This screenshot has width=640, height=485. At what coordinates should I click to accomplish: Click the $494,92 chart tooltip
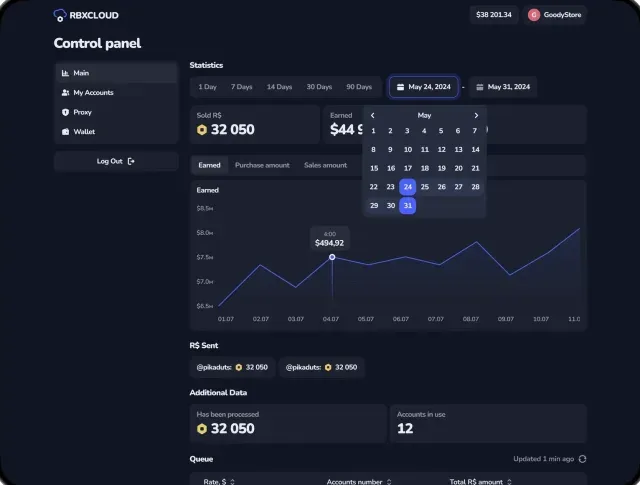329,238
